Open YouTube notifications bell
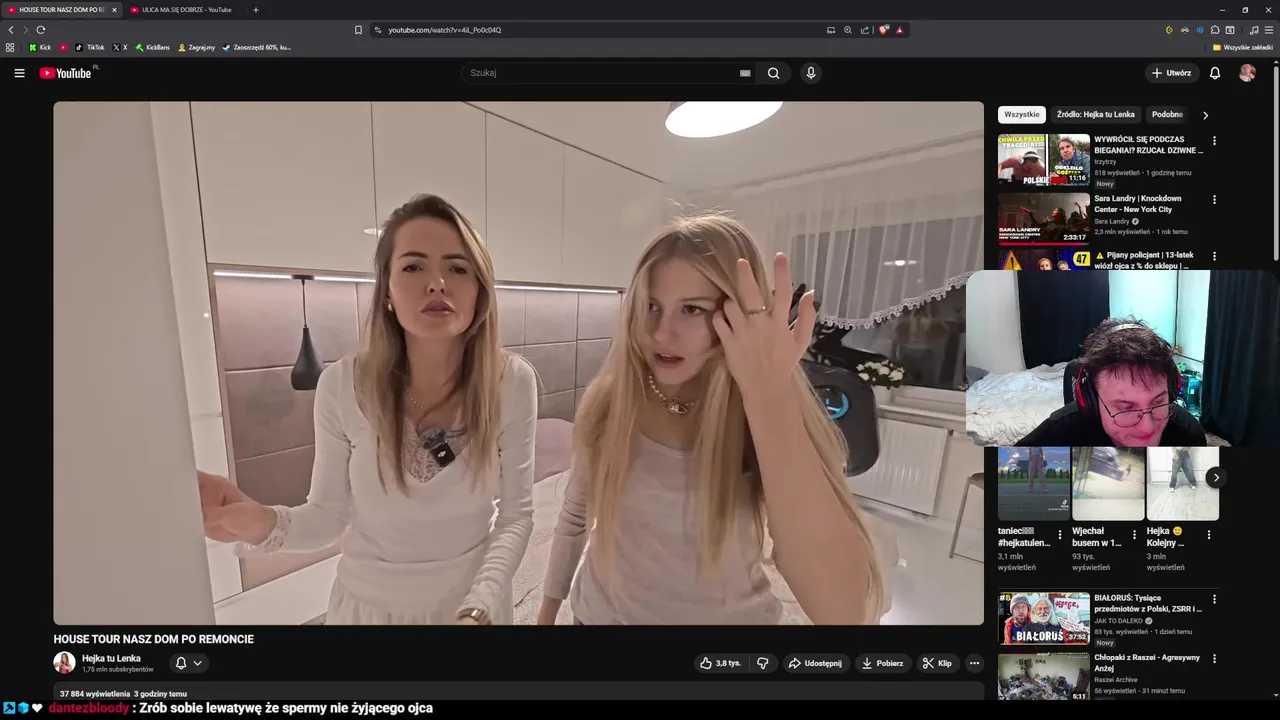This screenshot has height=720, width=1280. 1215,73
